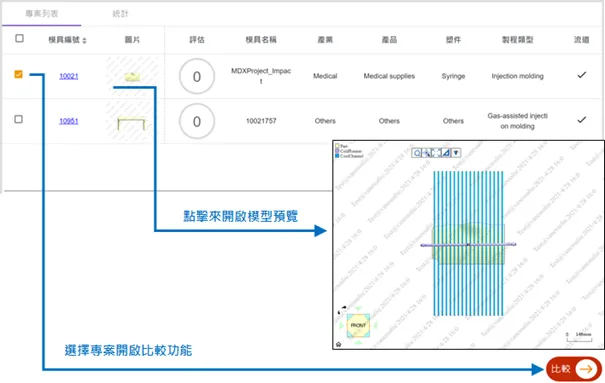605x383 pixels.
Task: Open project link 10021
Action: coord(69,76)
